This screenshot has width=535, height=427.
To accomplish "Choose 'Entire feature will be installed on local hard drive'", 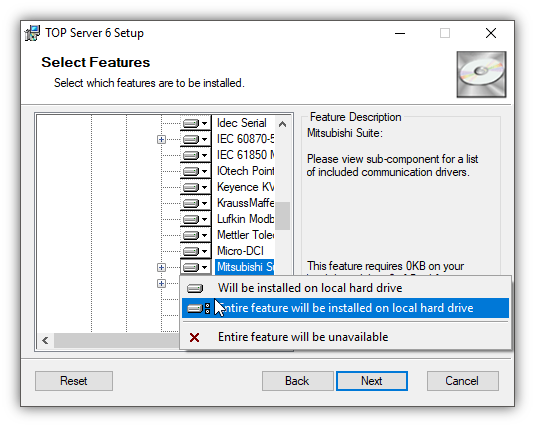I will (345, 308).
